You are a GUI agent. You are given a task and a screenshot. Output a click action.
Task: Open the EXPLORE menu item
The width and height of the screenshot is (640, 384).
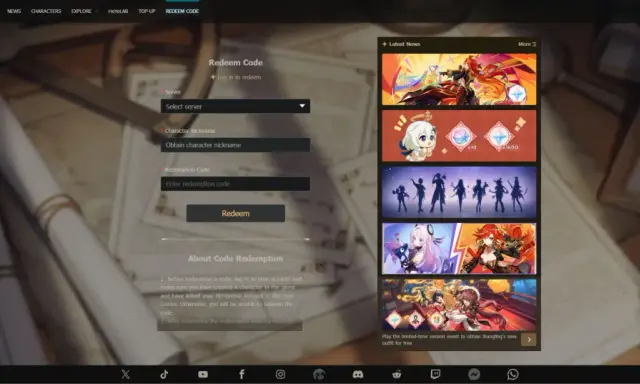81,11
